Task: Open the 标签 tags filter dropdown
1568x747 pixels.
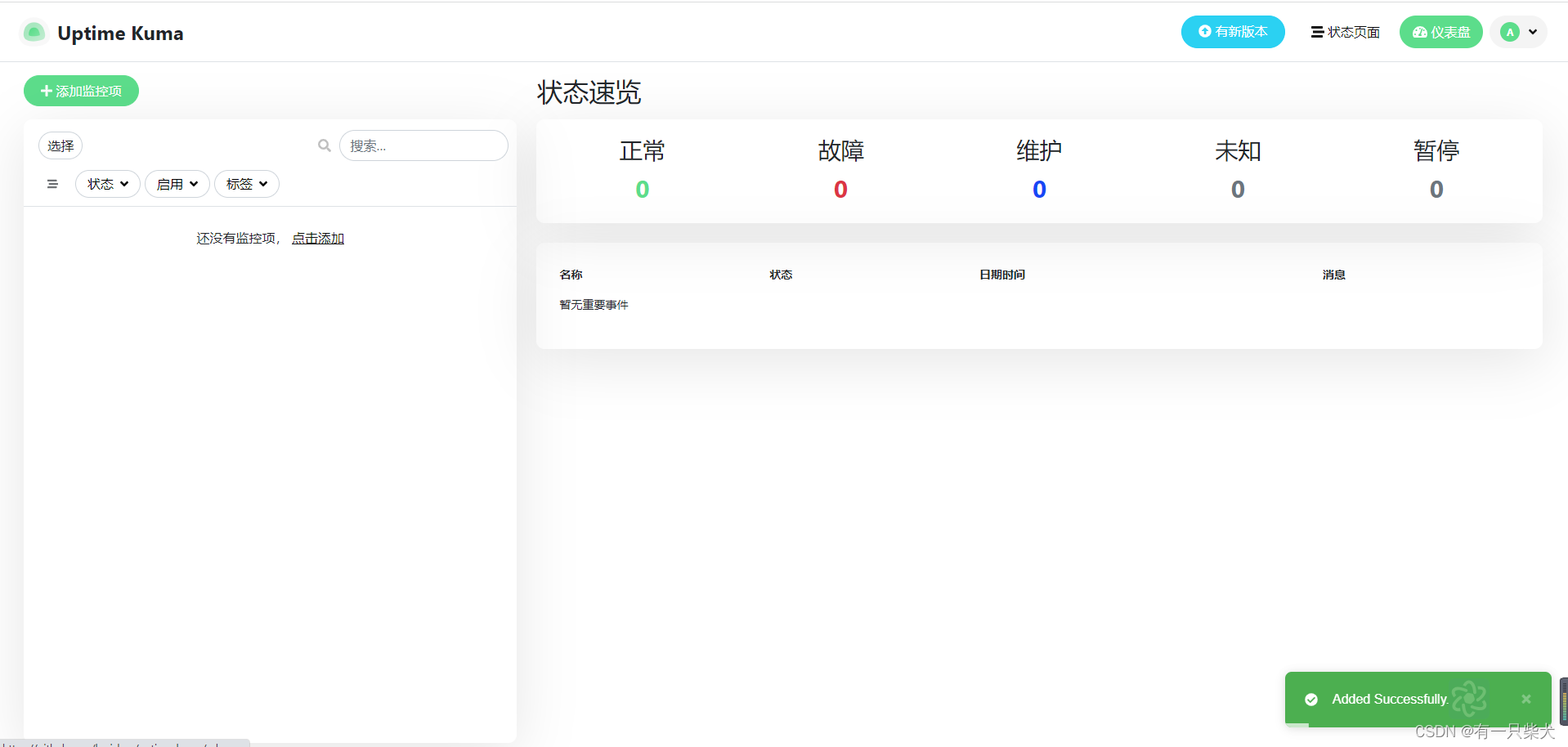Action: pos(247,184)
